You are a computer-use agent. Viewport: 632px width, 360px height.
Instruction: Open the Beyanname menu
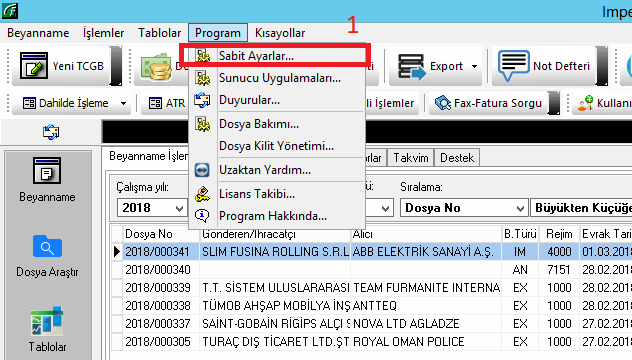(x=38, y=33)
